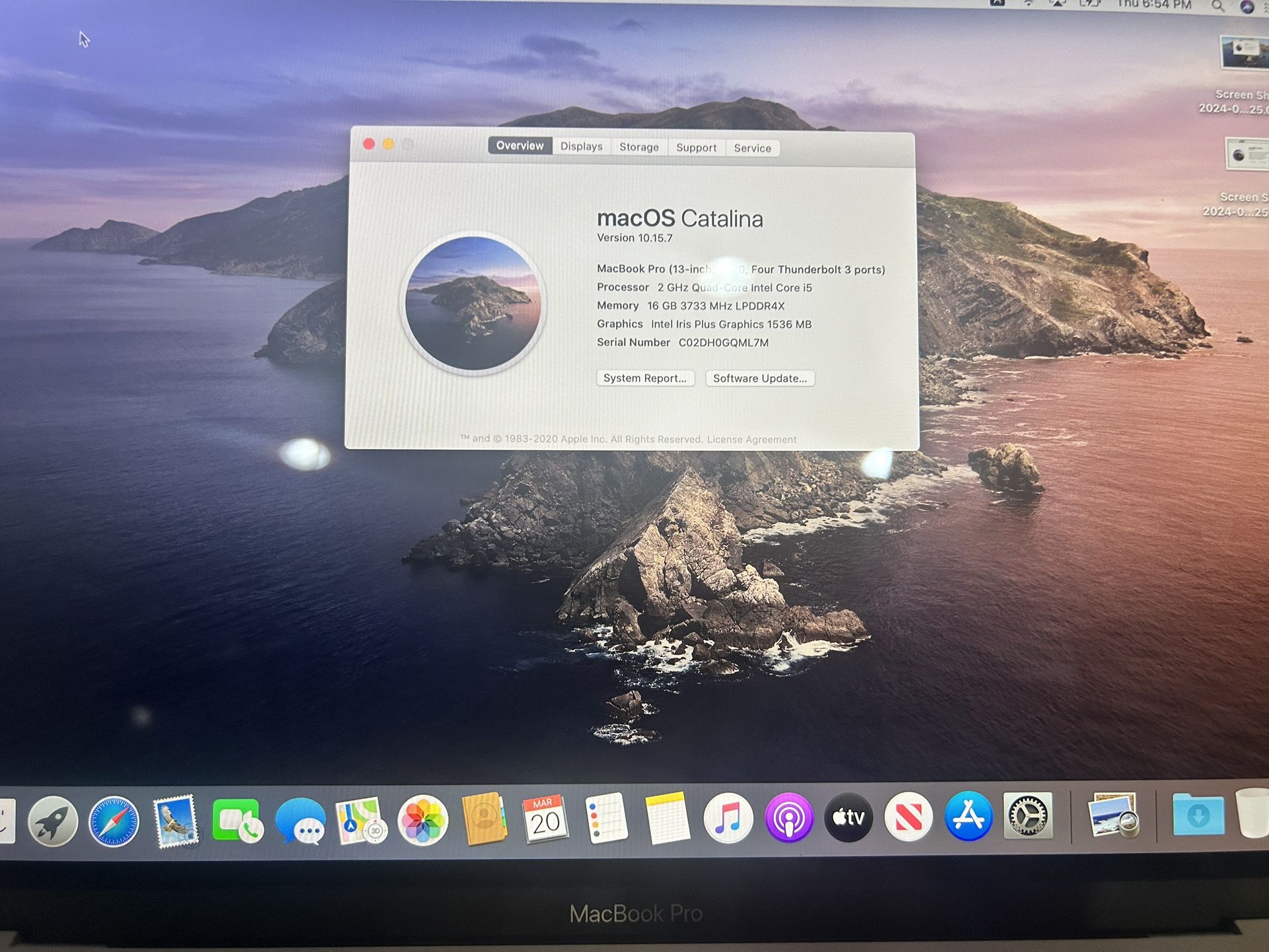Click '16 GB 3733 MHz LPDDR4X' memory text
The height and width of the screenshot is (952, 1269).
point(716,306)
